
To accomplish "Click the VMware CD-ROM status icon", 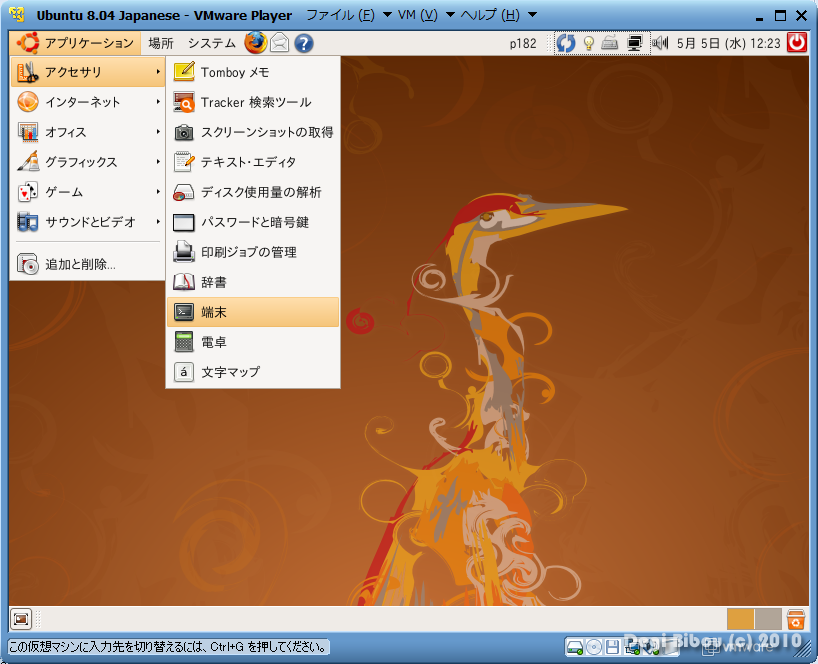I will click(594, 648).
